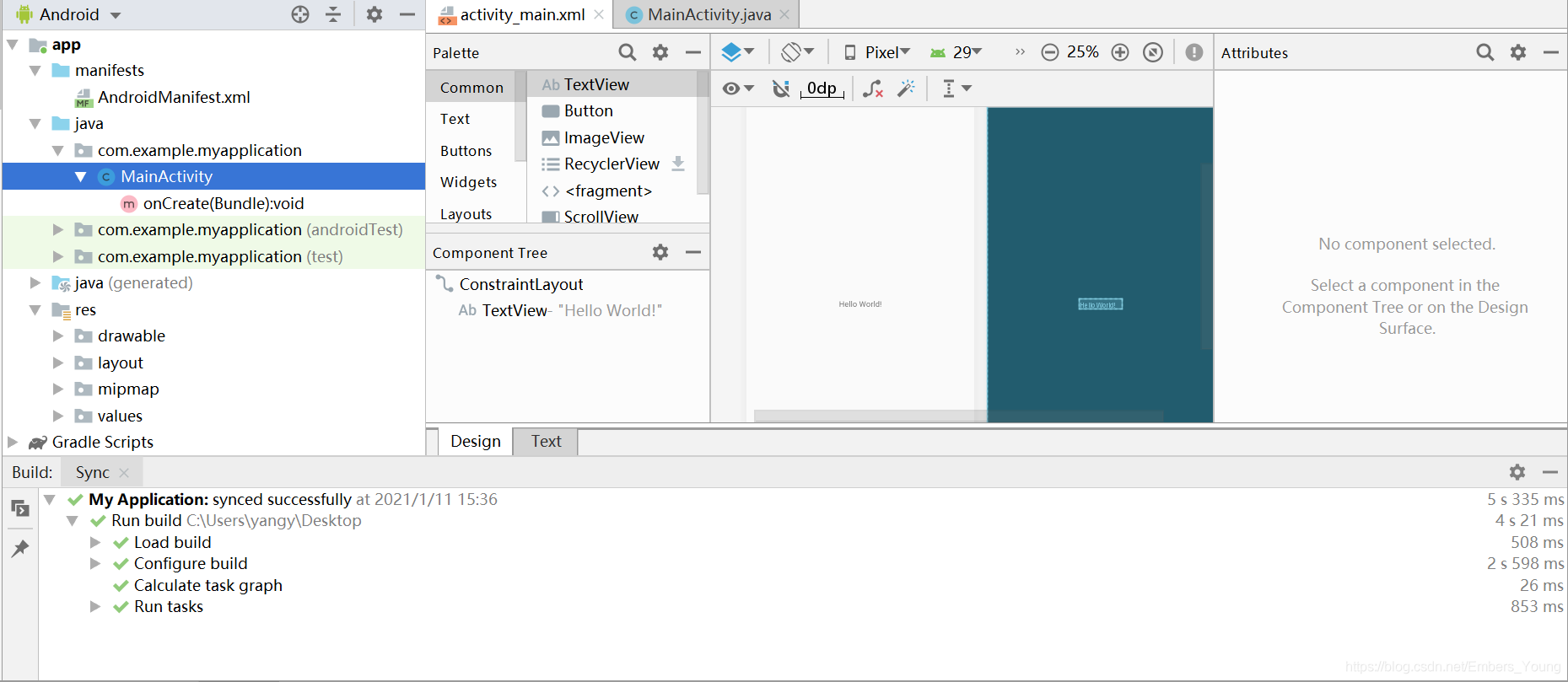Click the Scroll from Source target icon
The height and width of the screenshot is (682, 1568).
300,14
